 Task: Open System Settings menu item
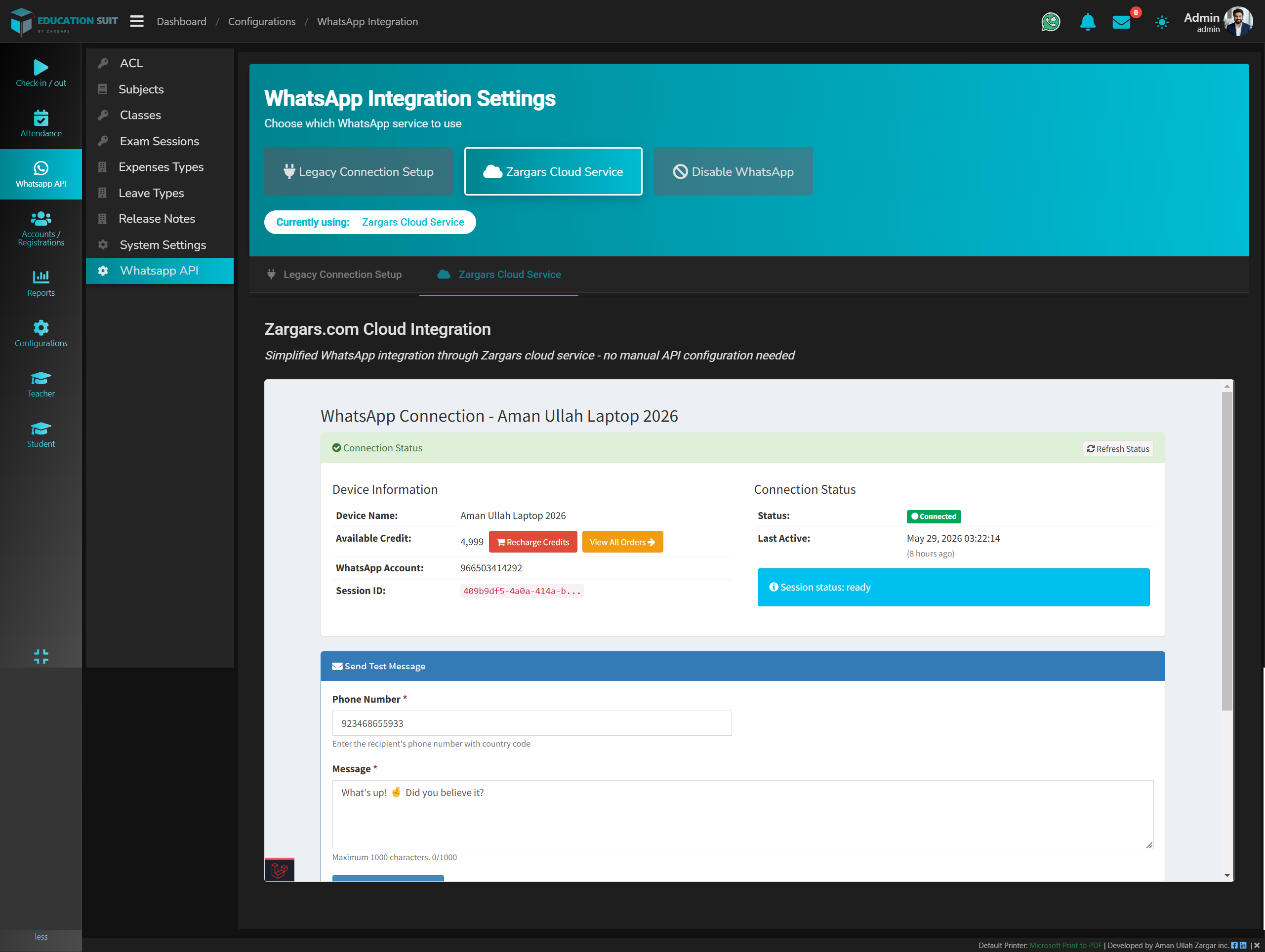[x=160, y=245]
